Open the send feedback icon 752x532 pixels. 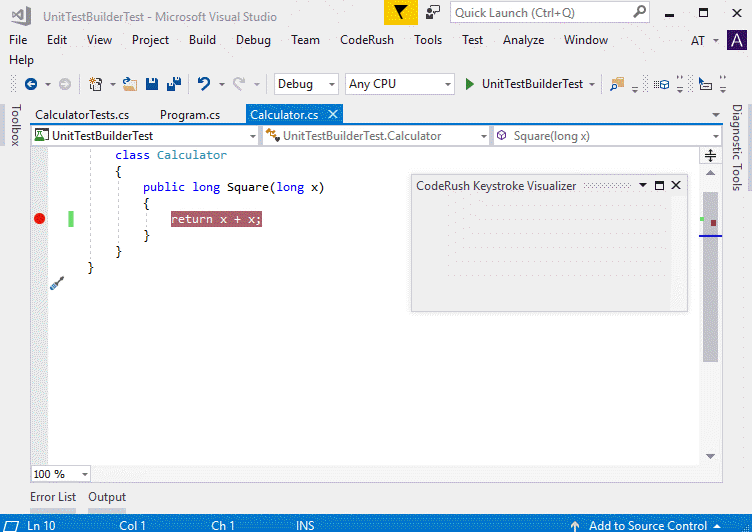pyautogui.click(x=432, y=13)
